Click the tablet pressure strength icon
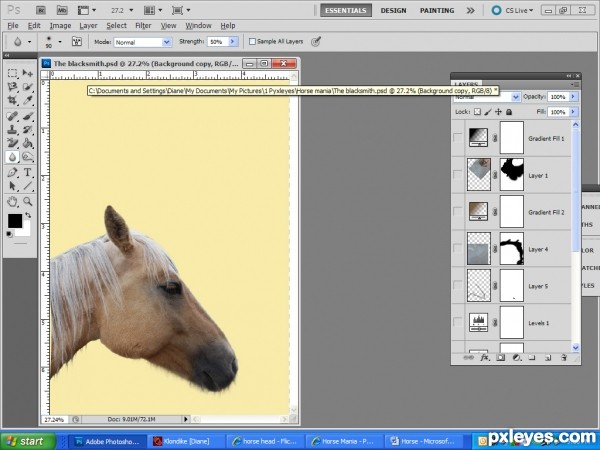Screen dimensions: 600x450 tap(316, 41)
